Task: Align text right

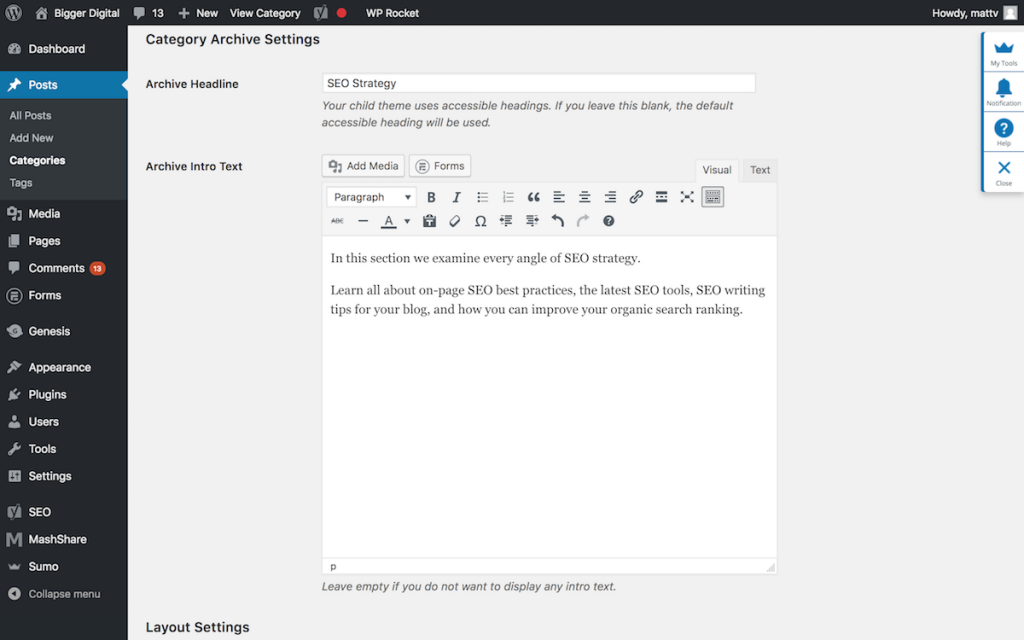Action: pos(610,197)
